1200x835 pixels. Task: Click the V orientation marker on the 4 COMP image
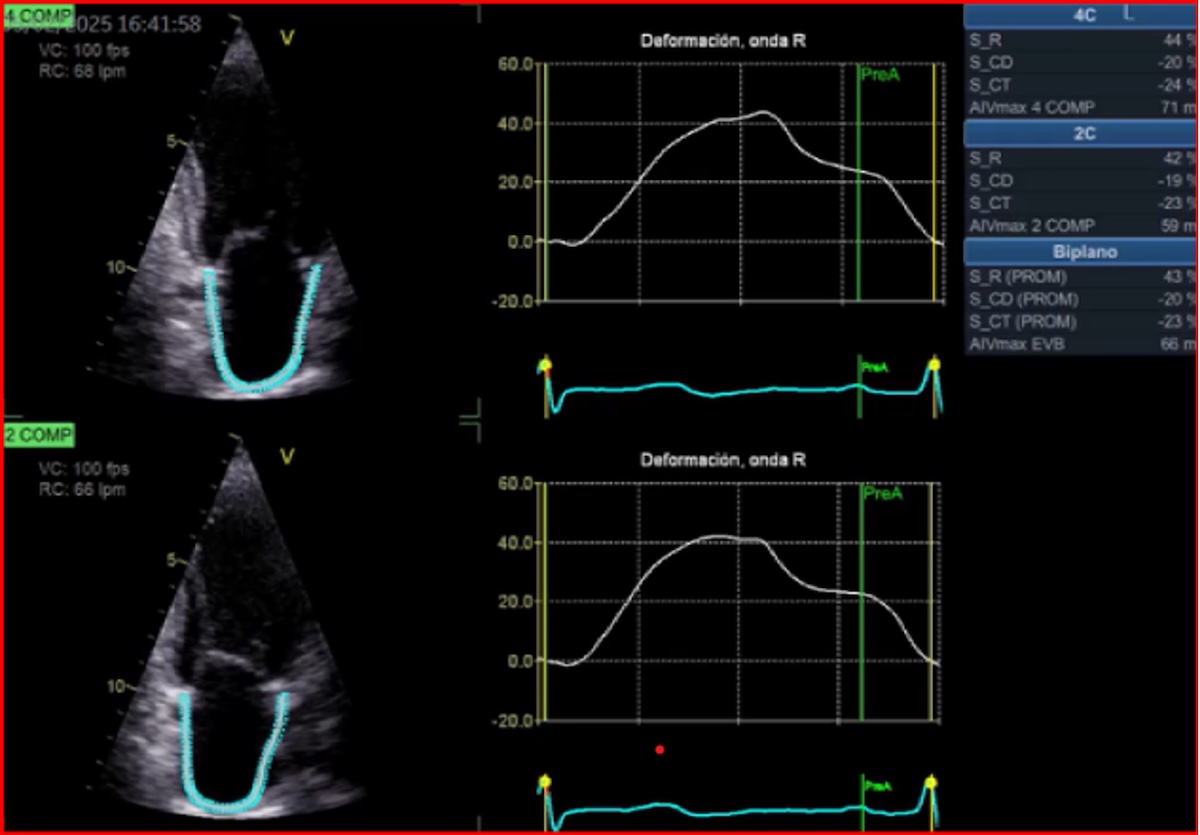point(287,37)
